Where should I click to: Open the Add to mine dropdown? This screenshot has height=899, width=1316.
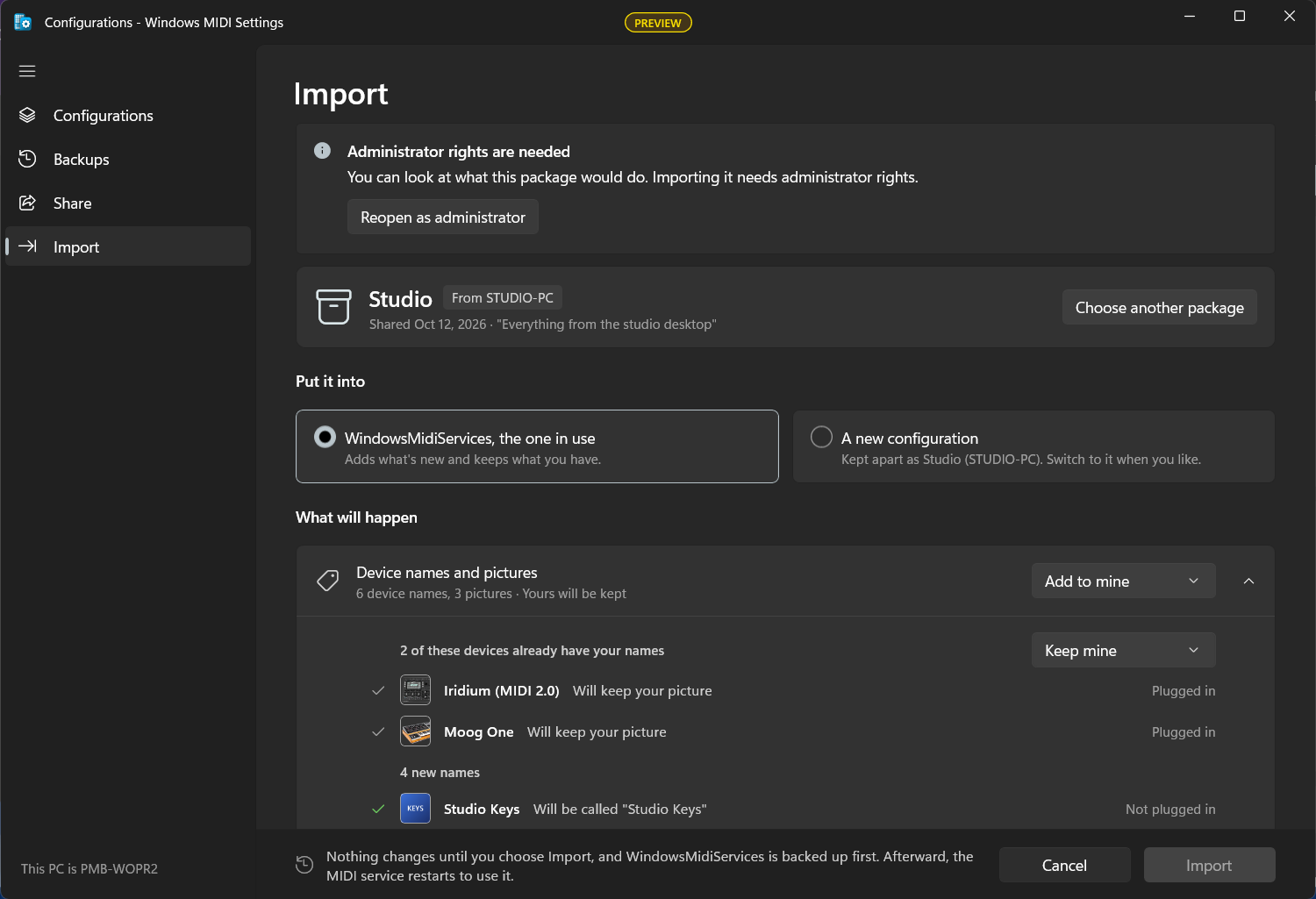click(x=1123, y=581)
